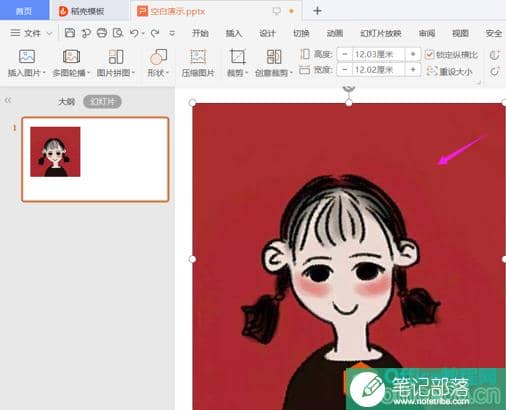Collapse the slide panel with double chevron

(8, 100)
